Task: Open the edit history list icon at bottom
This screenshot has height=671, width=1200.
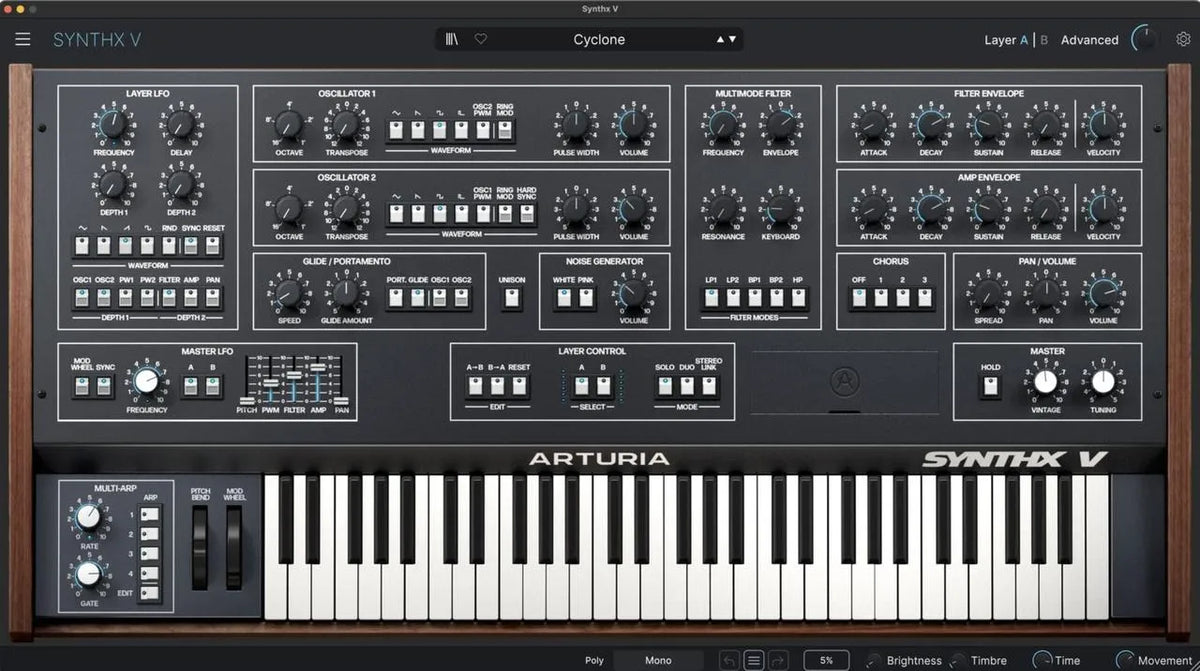Action: 755,660
